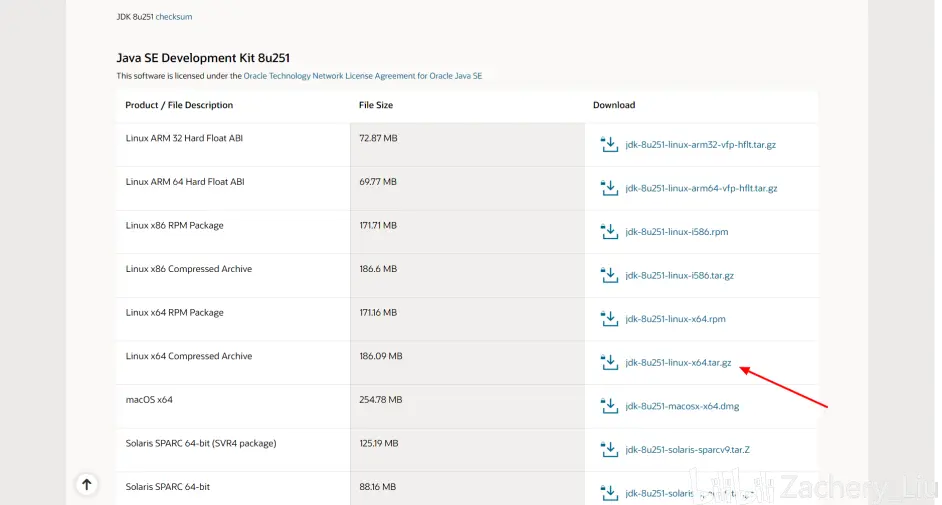Select the Linux ARM 32 Hard Float ABI text
The height and width of the screenshot is (505, 942).
click(x=184, y=138)
